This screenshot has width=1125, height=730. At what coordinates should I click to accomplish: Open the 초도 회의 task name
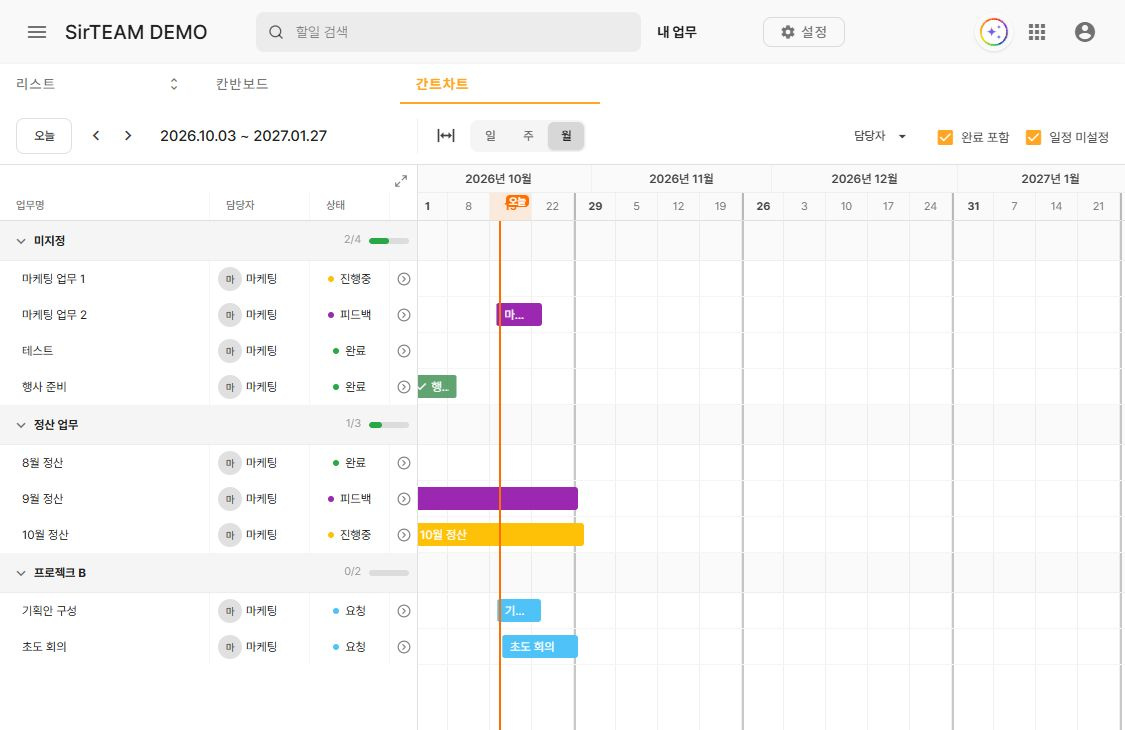click(44, 647)
